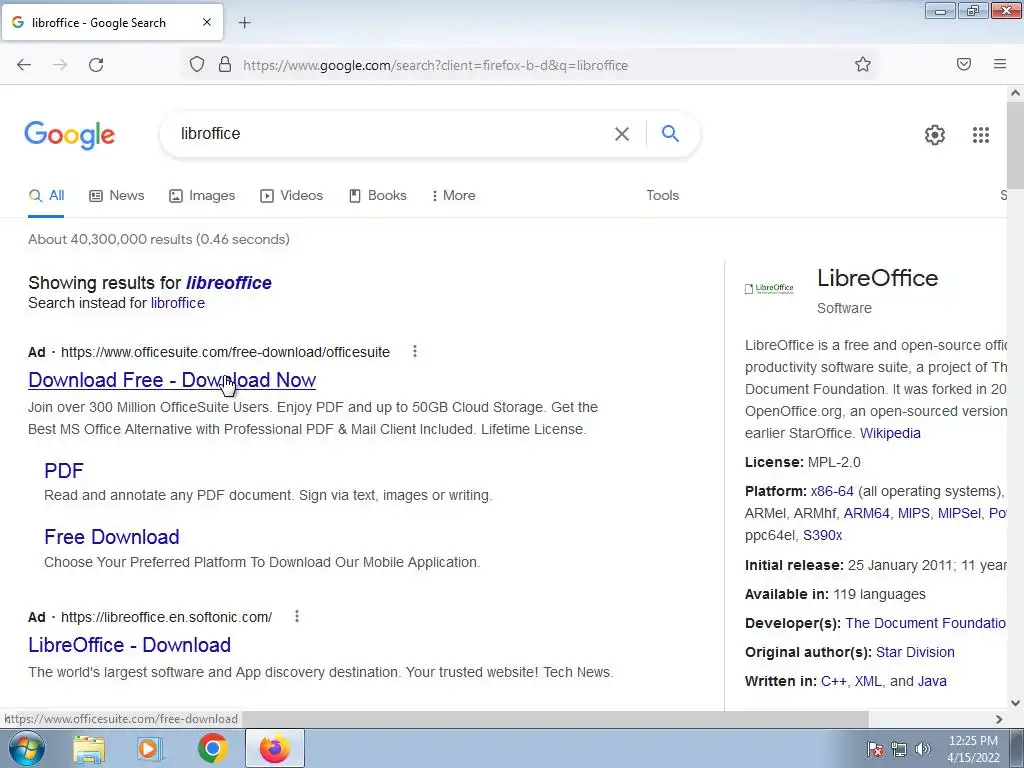The height and width of the screenshot is (768, 1024).
Task: Click the Google logo
Action: [x=70, y=135]
